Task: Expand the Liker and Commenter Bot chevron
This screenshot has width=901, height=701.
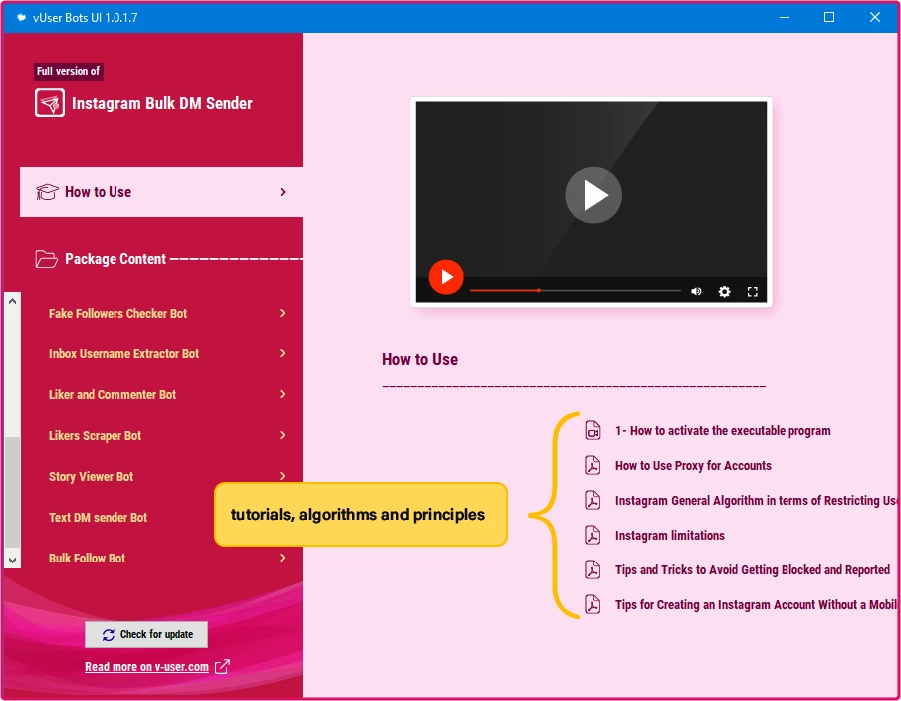Action: click(283, 394)
